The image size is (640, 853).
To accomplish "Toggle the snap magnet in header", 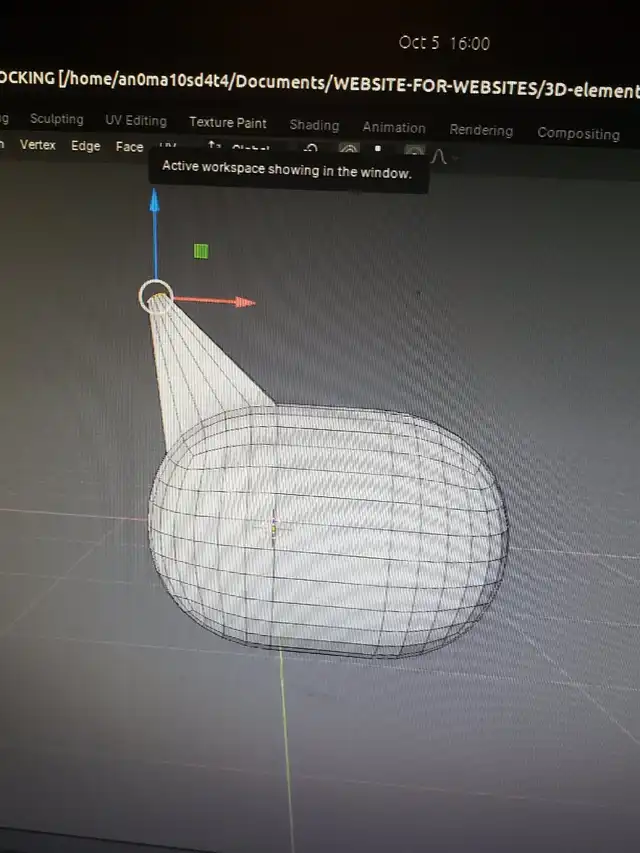I will 348,150.
